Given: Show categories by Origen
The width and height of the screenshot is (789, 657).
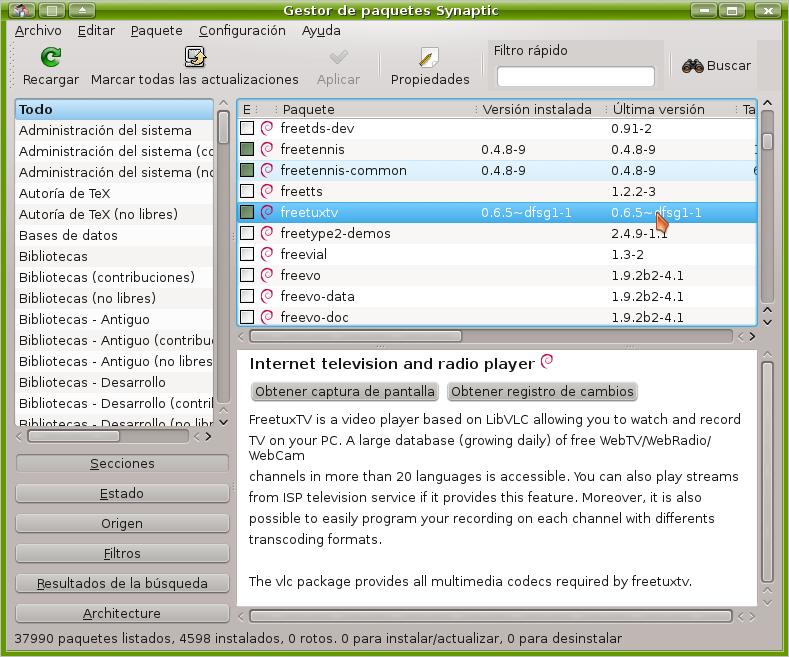Looking at the screenshot, I should (x=122, y=523).
